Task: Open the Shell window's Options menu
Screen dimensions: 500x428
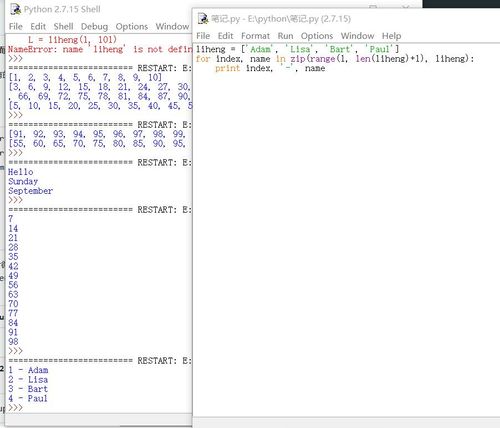Action: tap(132, 26)
